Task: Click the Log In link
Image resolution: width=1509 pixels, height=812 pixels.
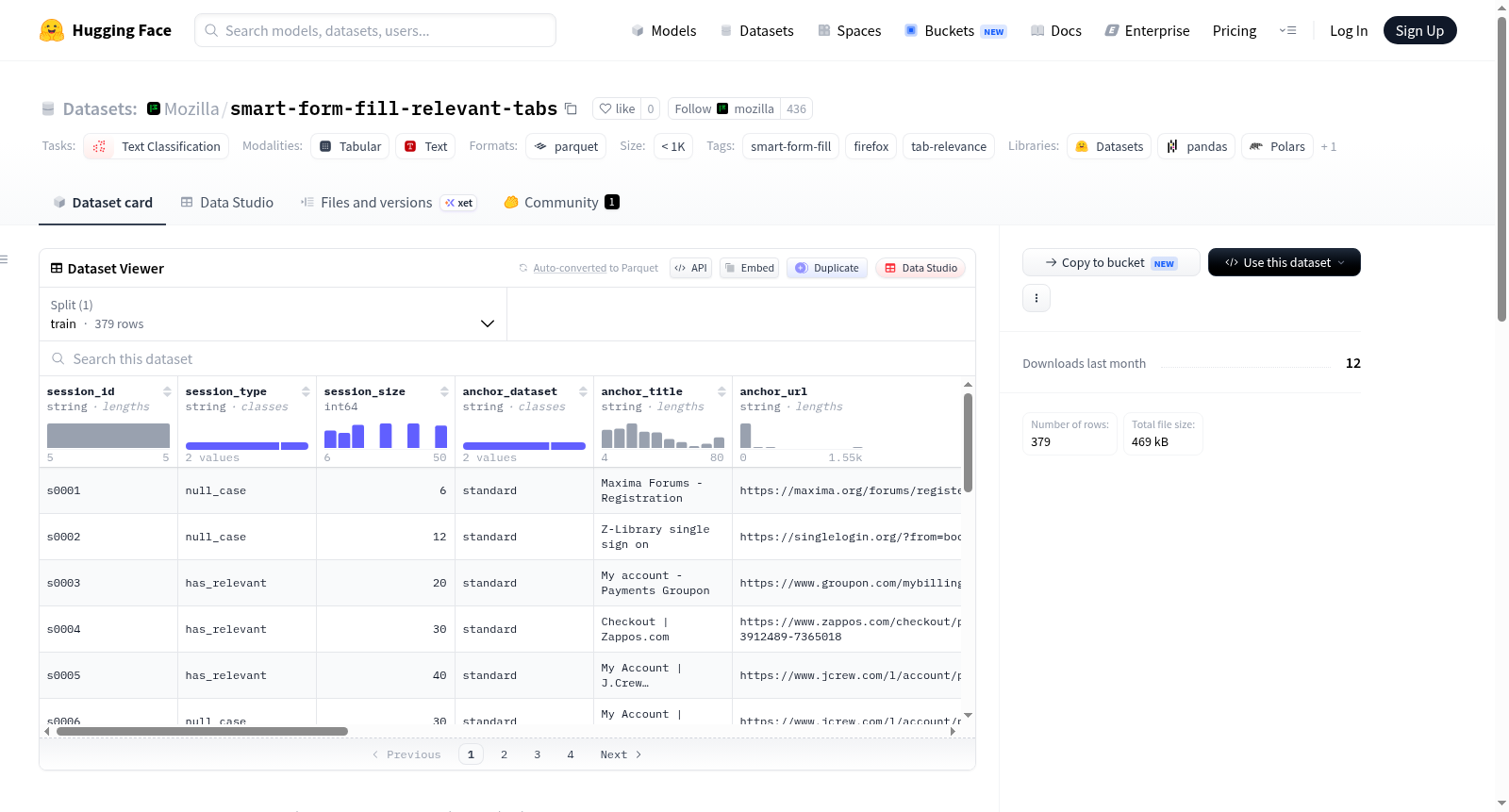Action: (1349, 30)
